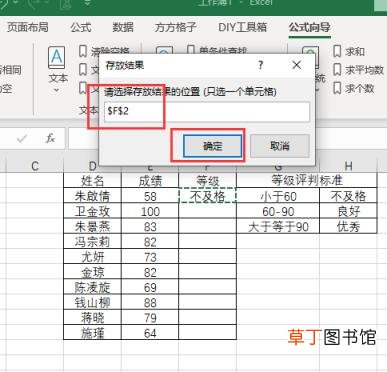The width and height of the screenshot is (387, 372).
Task: Click the score cell with 58
Action: [150, 196]
